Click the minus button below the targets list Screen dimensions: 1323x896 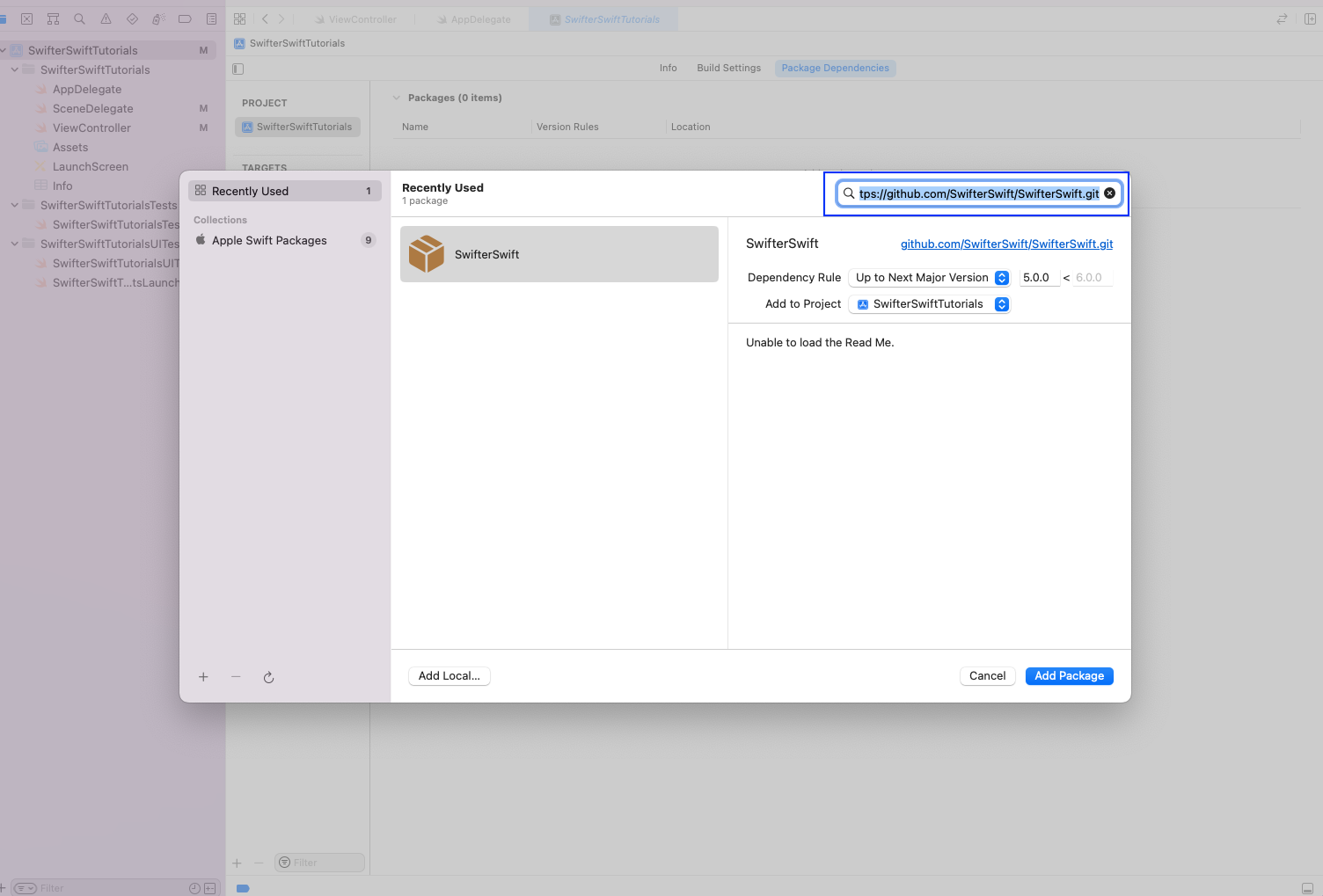[x=259, y=863]
